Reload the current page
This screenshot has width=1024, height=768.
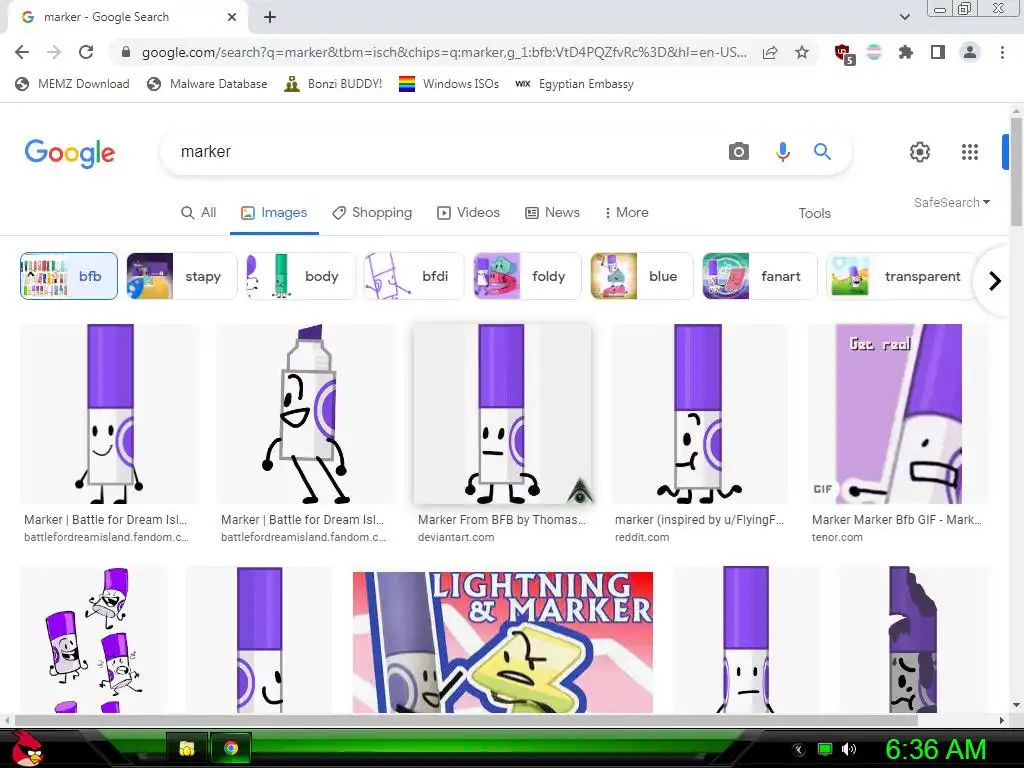pos(86,52)
